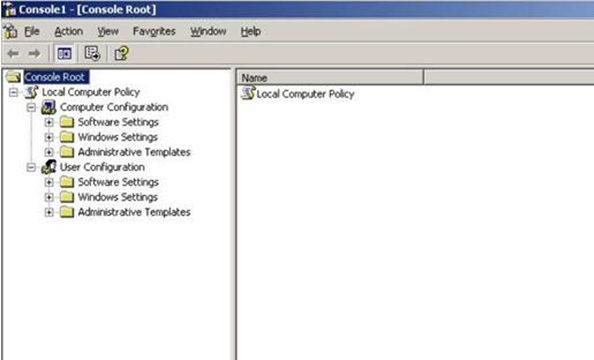Expand Administrative Templates under User Configuration

tap(49, 212)
